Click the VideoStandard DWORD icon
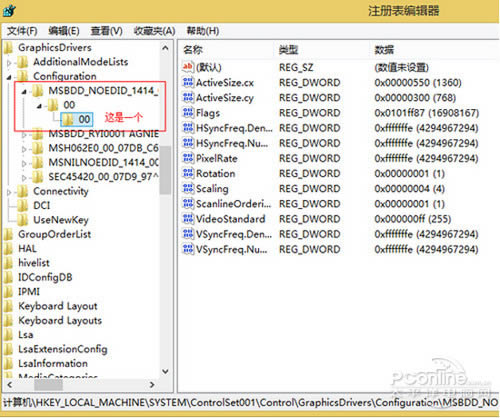 (188, 219)
